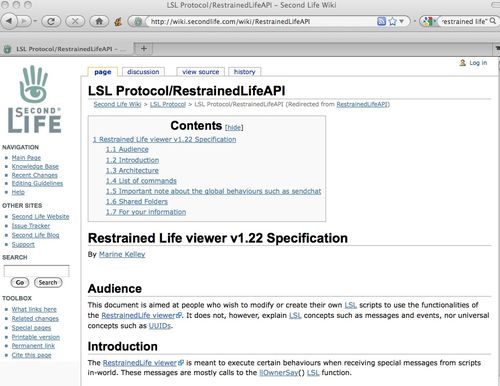Click the 'Second Life Wiki' breadcrumb link

coord(117,104)
